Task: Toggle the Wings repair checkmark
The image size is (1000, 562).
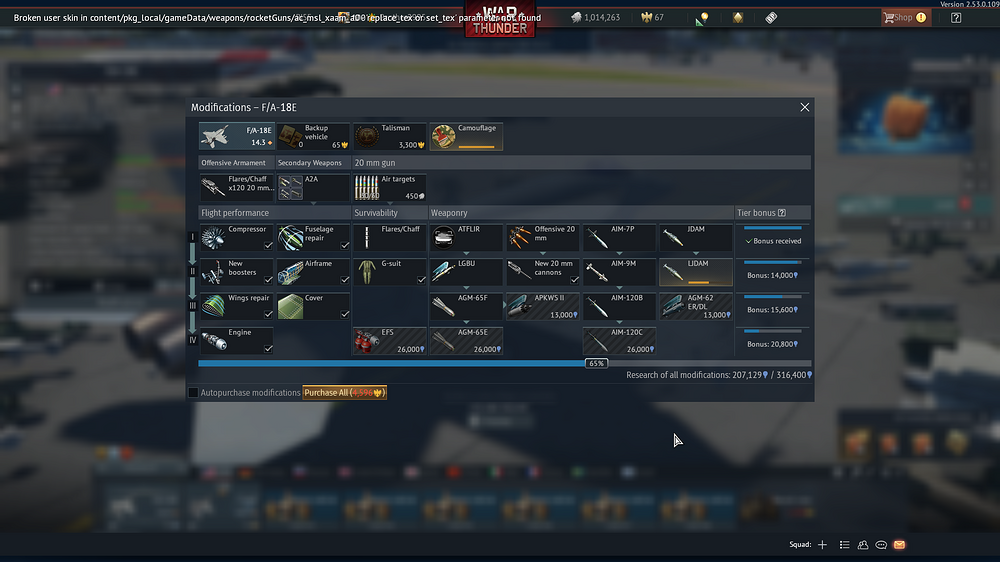Action: 268,314
